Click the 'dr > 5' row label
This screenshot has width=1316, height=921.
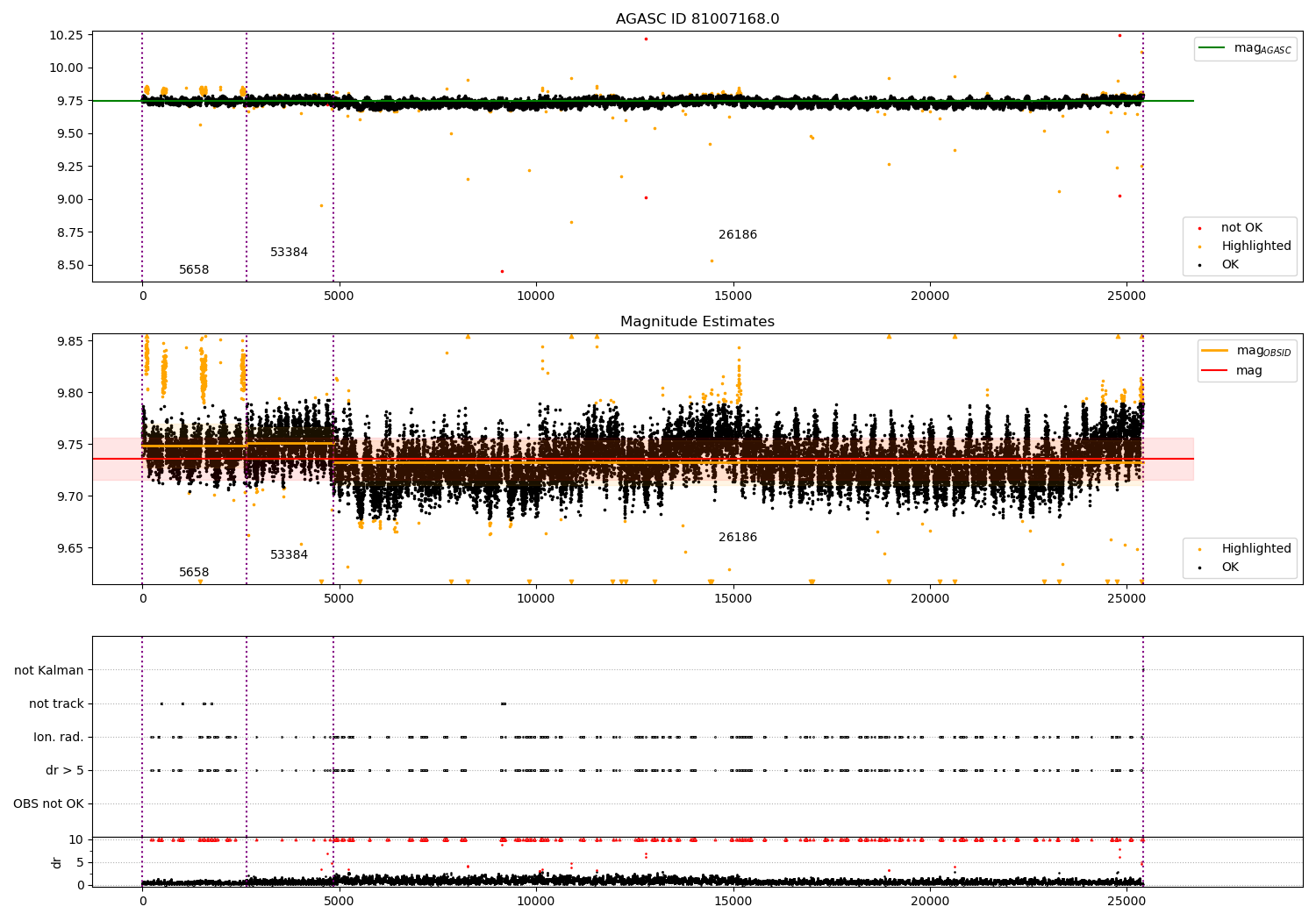pos(65,770)
